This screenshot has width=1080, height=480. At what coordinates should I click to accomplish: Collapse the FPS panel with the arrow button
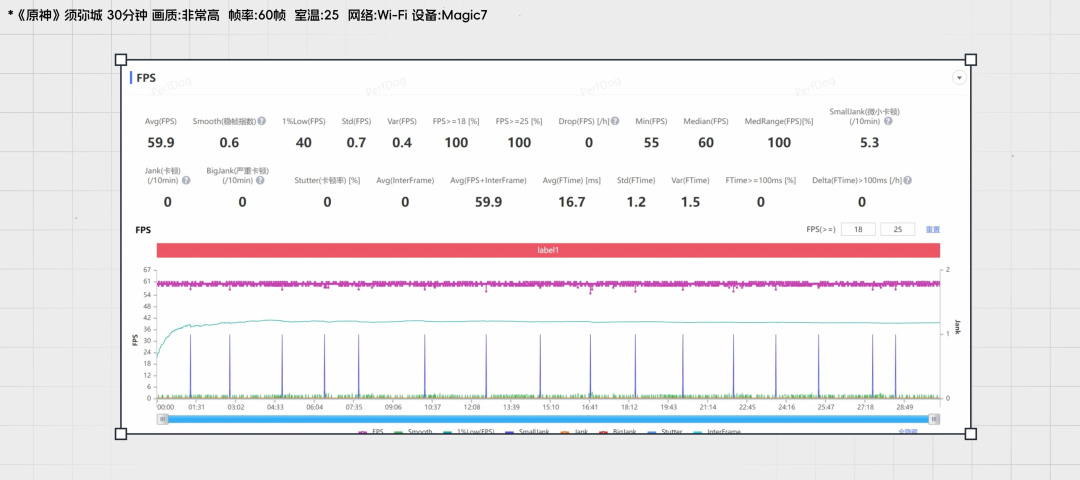959,78
